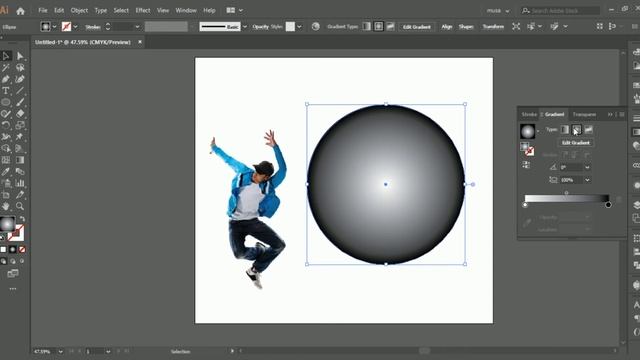Set linear Gradient Type in control bar

tap(367, 27)
